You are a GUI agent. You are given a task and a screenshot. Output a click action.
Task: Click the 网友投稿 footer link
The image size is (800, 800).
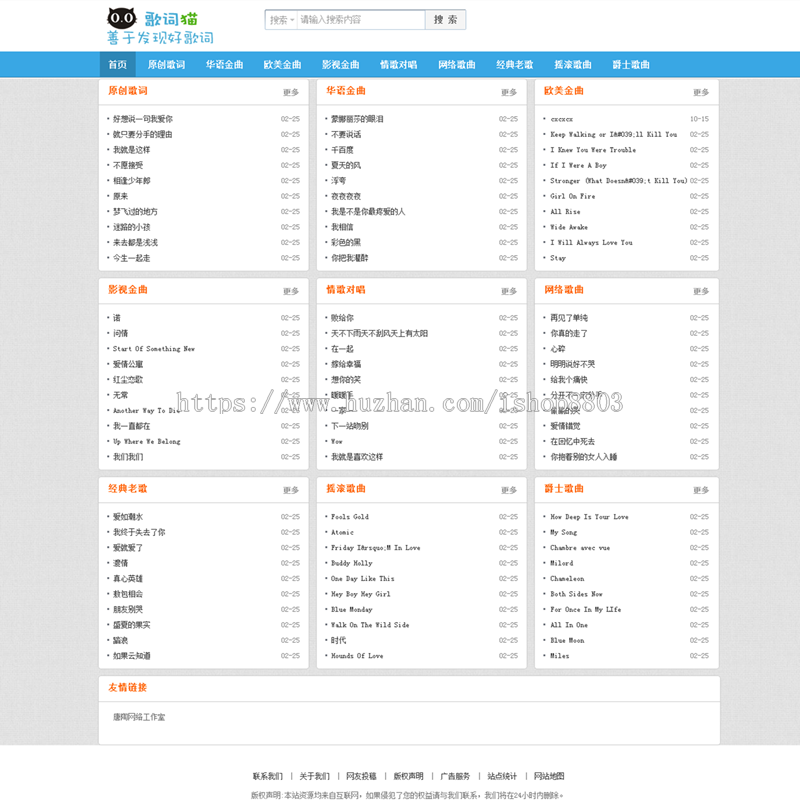tap(361, 777)
